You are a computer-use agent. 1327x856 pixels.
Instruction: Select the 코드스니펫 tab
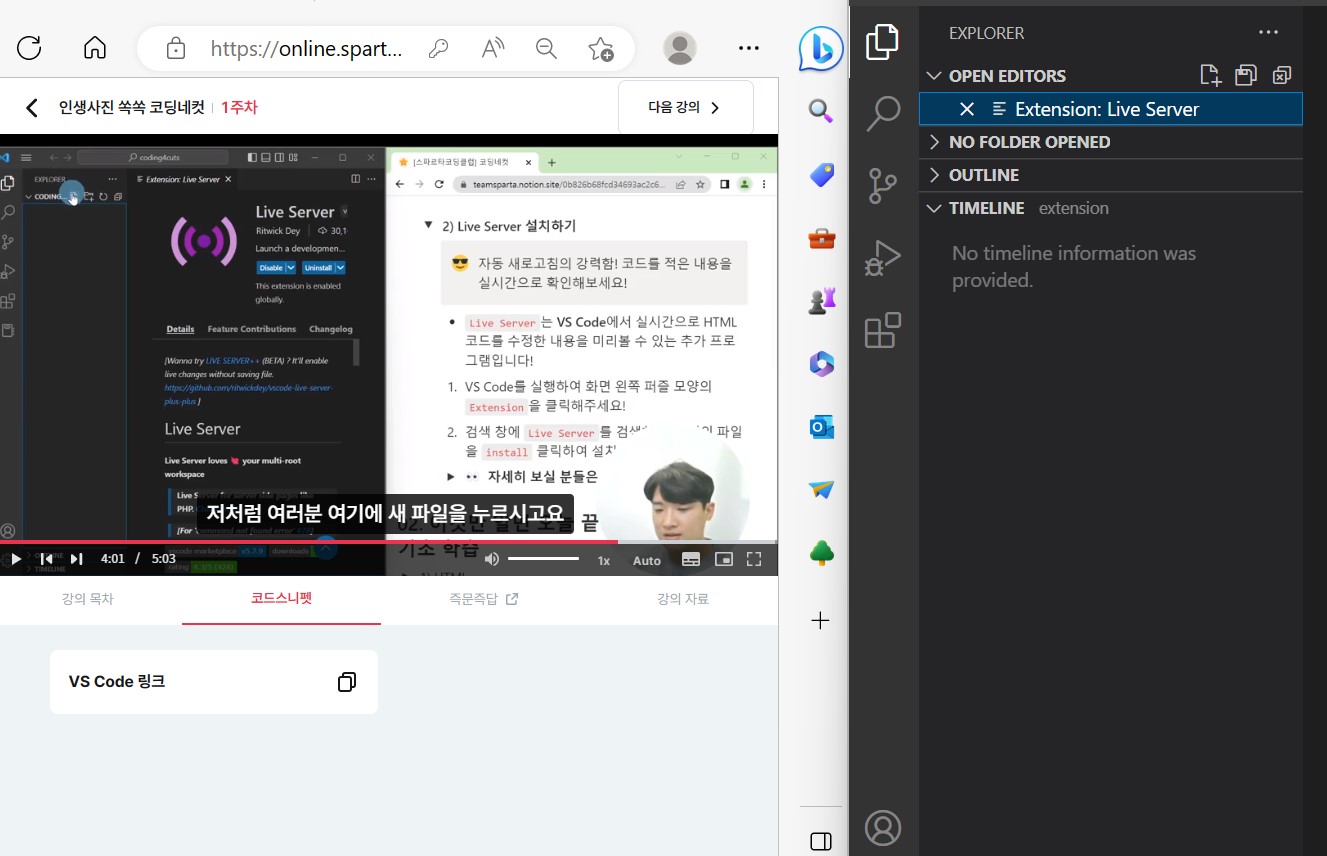click(x=281, y=599)
